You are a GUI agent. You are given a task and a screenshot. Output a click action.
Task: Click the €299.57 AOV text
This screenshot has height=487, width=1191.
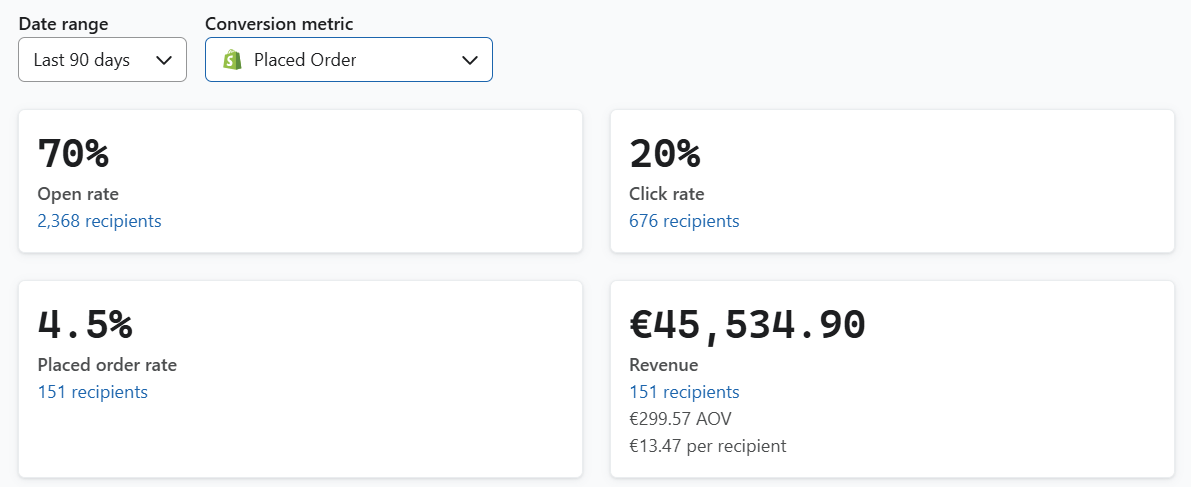(681, 419)
